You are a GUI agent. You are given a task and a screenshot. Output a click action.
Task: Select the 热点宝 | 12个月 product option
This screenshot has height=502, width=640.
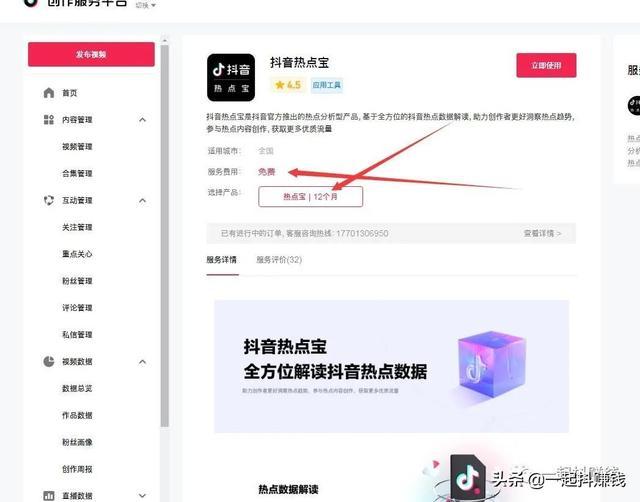pos(310,197)
